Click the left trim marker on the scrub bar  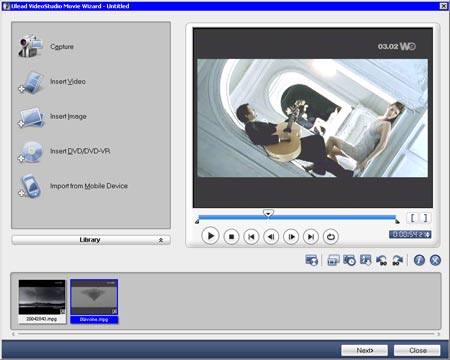click(x=197, y=221)
